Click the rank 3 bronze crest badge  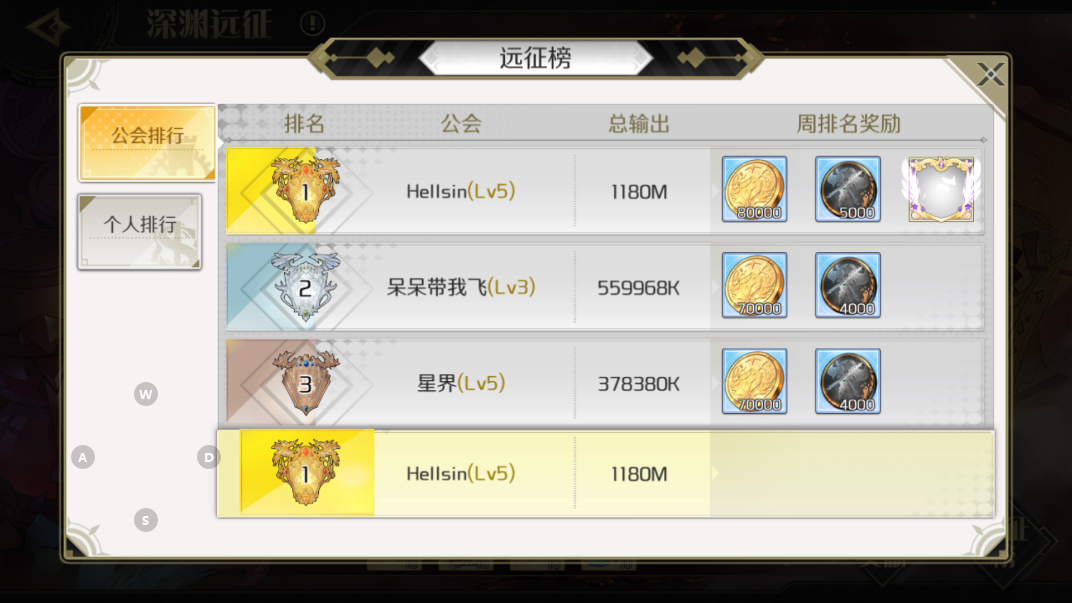pyautogui.click(x=305, y=382)
